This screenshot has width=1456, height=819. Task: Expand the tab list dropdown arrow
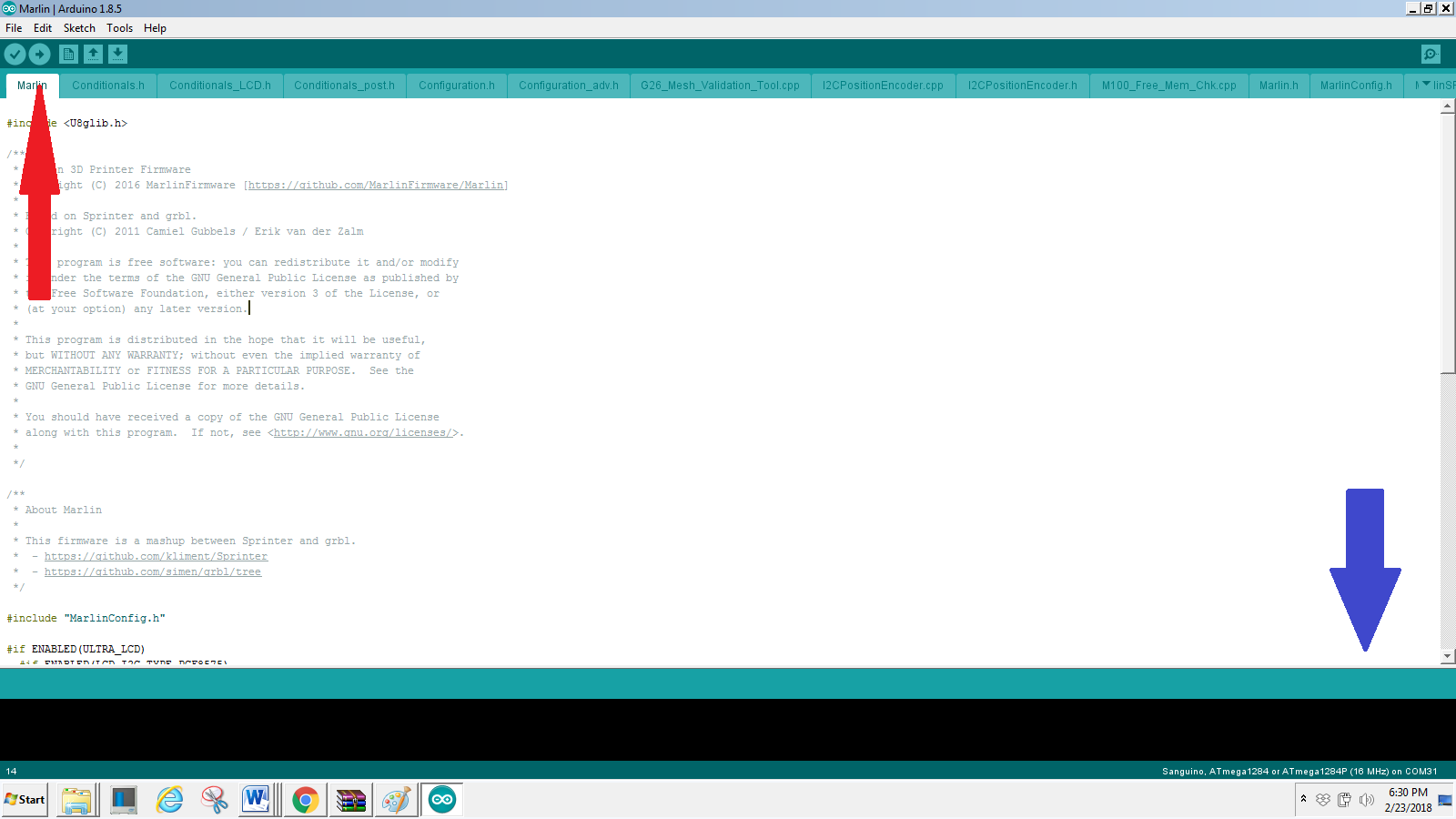(1426, 85)
